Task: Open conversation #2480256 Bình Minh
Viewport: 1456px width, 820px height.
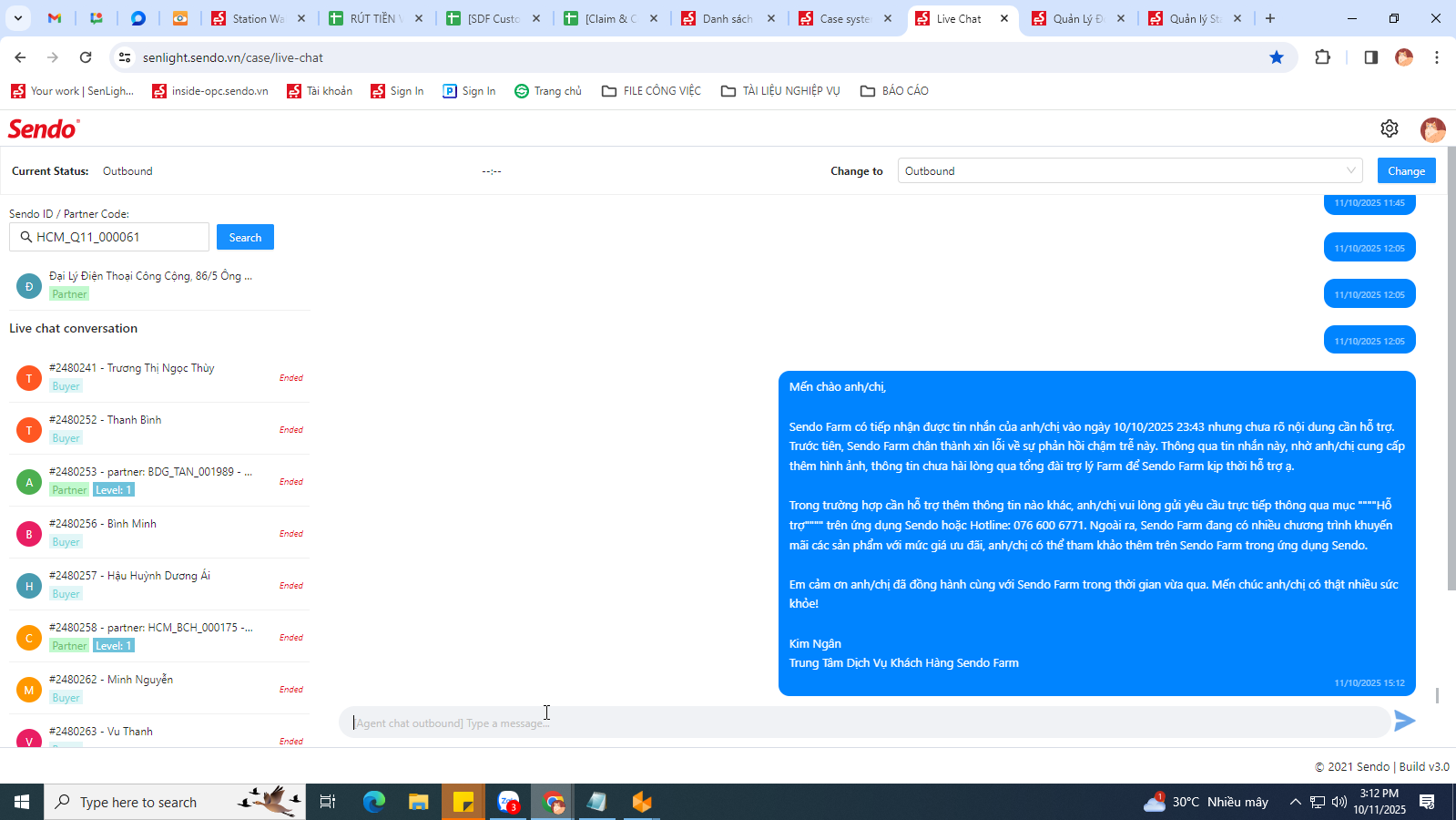Action: pyautogui.click(x=159, y=533)
